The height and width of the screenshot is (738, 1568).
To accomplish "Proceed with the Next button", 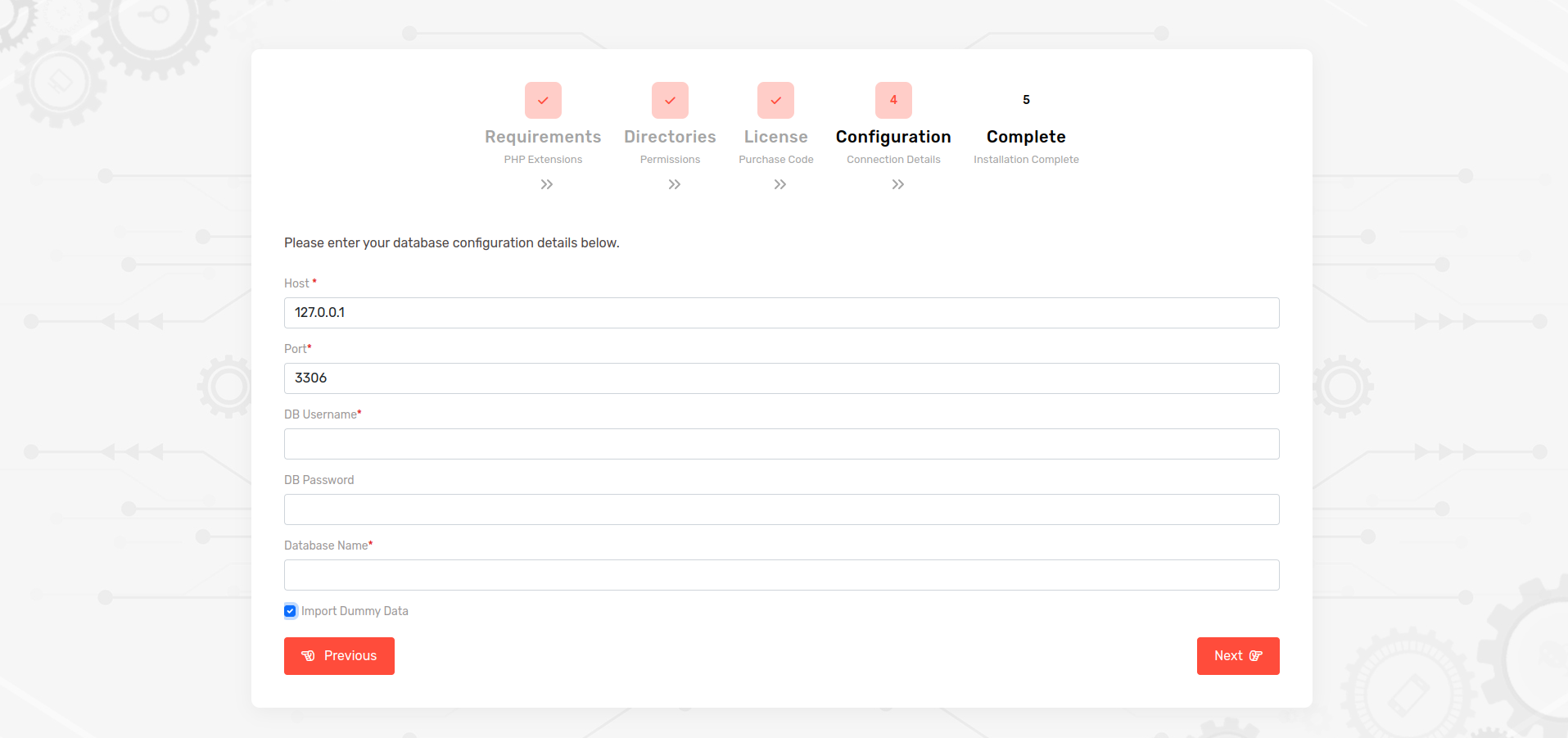I will (1237, 656).
